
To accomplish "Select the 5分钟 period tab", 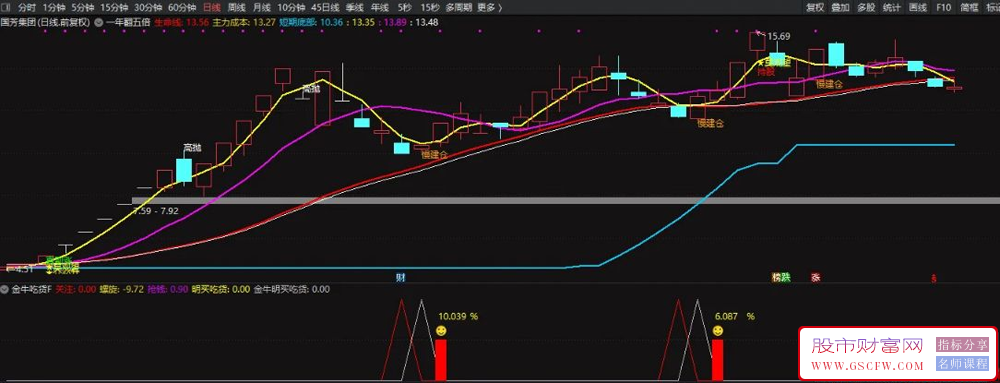I will 82,8.
